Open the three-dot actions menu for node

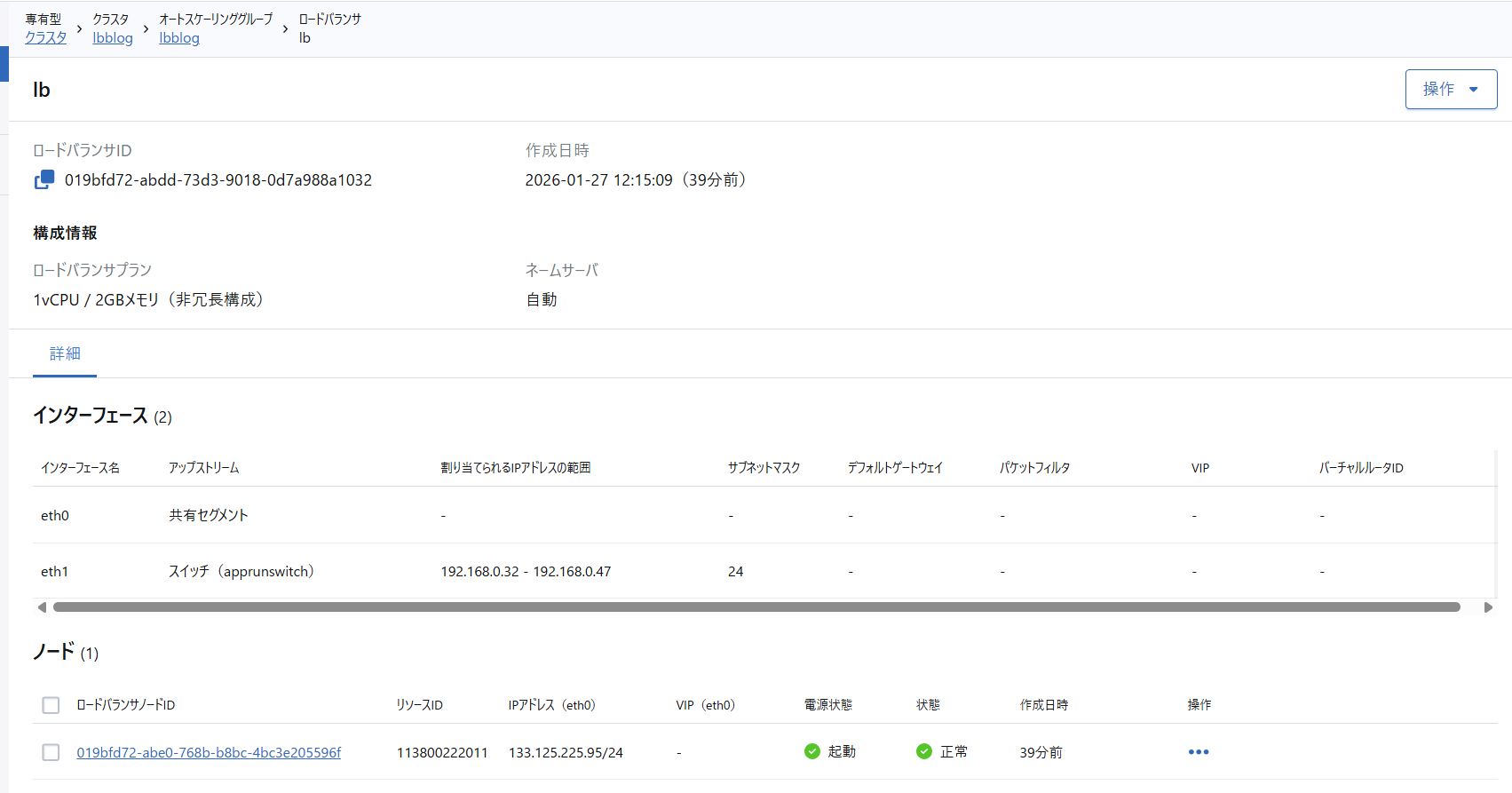[1198, 752]
